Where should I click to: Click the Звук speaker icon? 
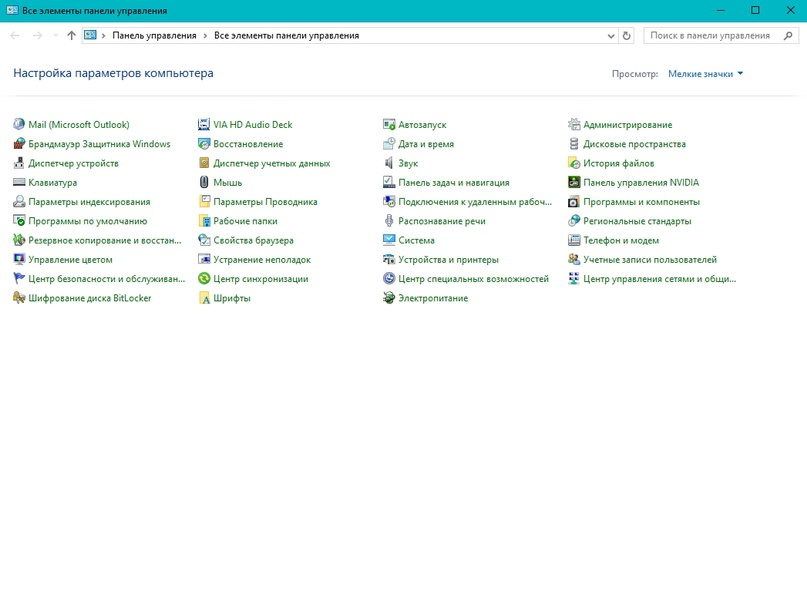[389, 163]
